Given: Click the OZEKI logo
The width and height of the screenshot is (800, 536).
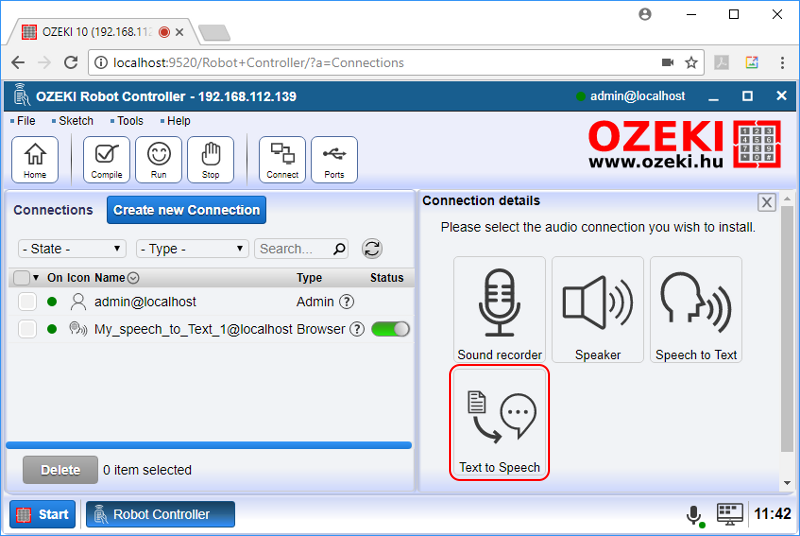Looking at the screenshot, I should click(685, 144).
